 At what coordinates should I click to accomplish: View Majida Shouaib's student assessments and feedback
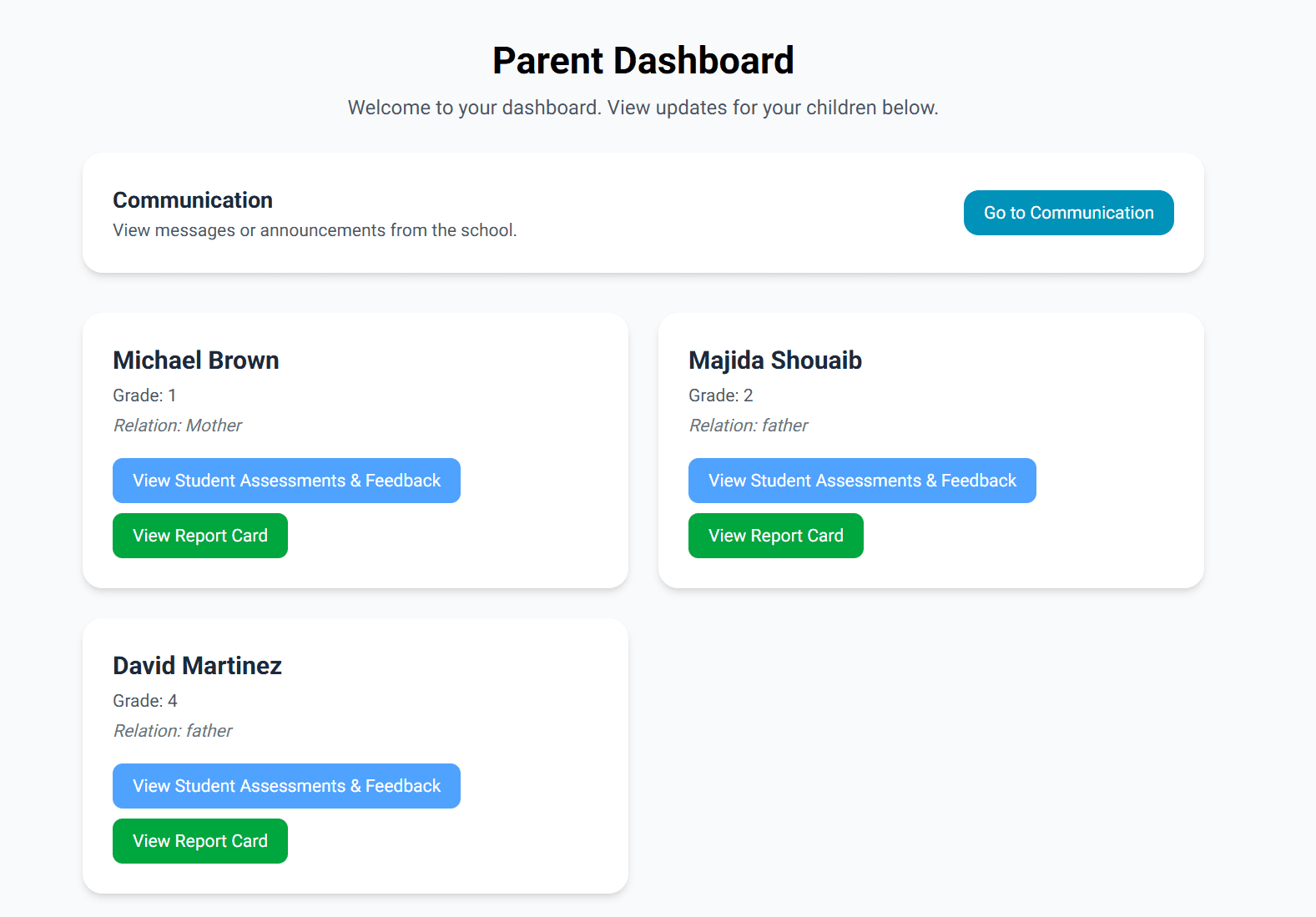862,481
